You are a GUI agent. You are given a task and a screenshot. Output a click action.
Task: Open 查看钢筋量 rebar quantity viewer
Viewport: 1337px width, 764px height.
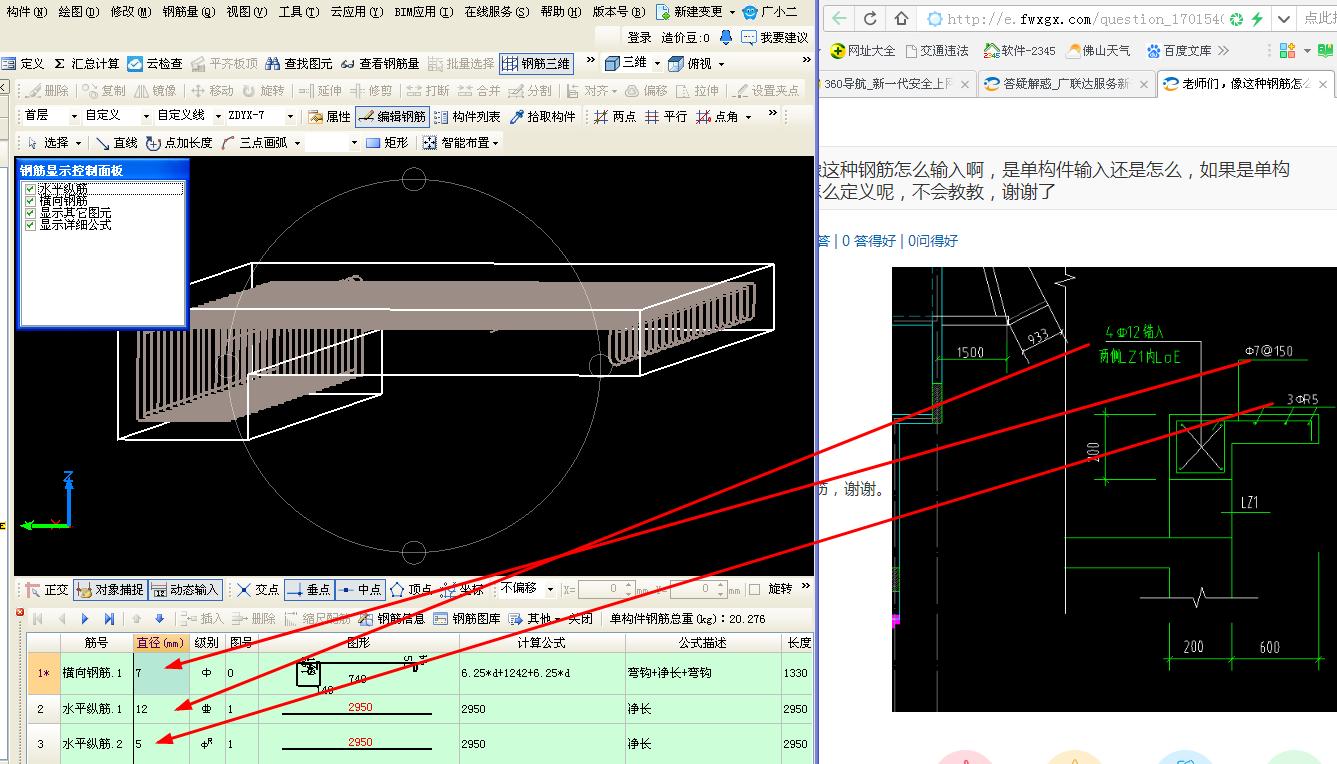[380, 63]
